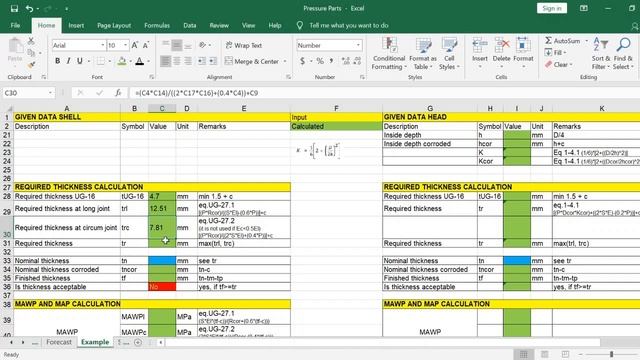The image size is (640, 360).
Task: Open the Clear menu
Action: 559,64
